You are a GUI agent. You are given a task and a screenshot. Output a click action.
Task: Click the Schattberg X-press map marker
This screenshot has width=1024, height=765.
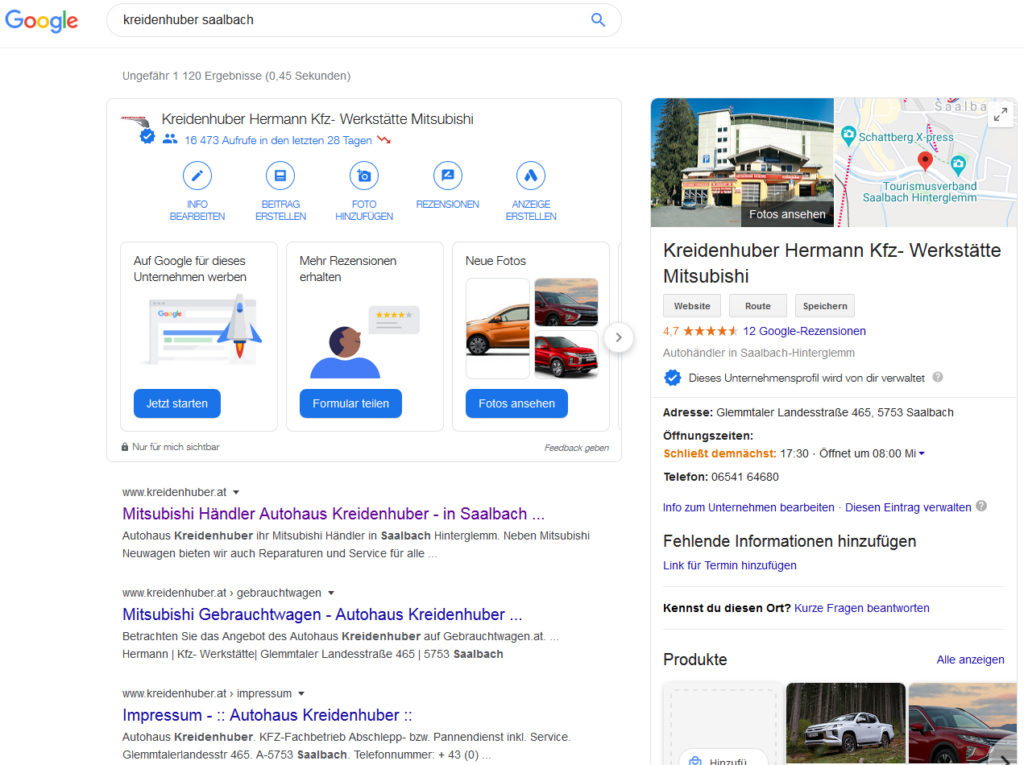pos(848,136)
